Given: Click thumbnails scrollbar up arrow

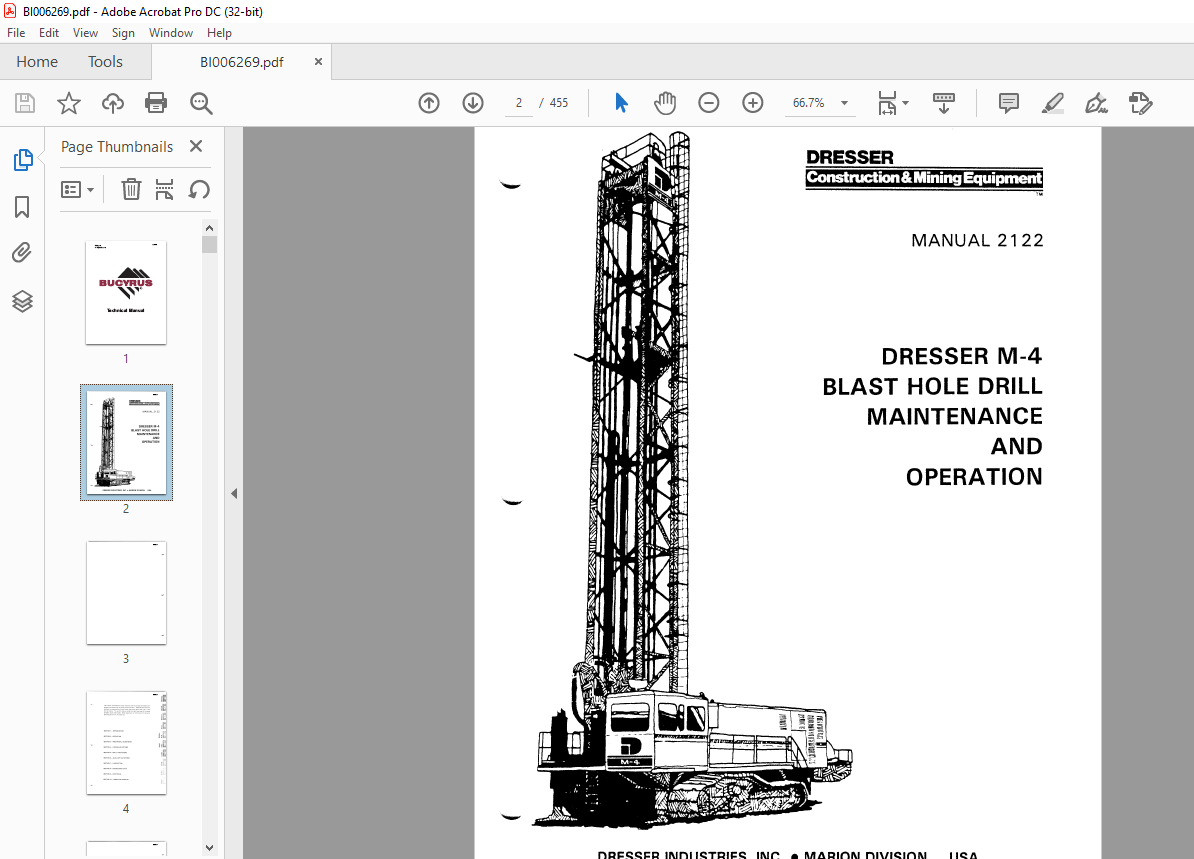Looking at the screenshot, I should 209,228.
